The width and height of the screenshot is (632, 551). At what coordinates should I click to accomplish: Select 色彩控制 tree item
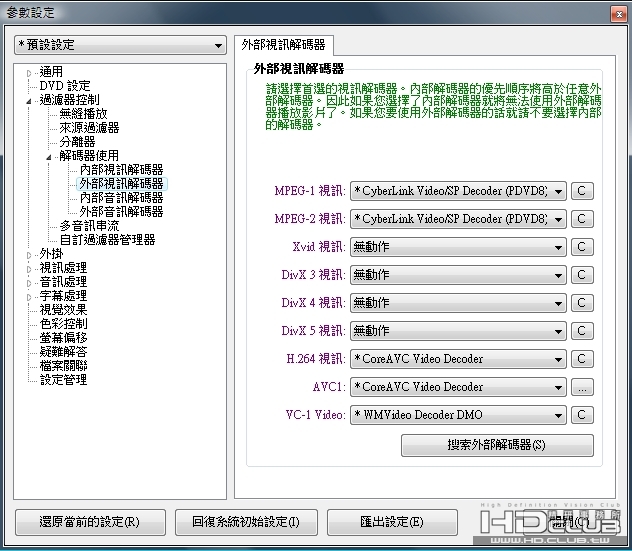tap(63, 324)
